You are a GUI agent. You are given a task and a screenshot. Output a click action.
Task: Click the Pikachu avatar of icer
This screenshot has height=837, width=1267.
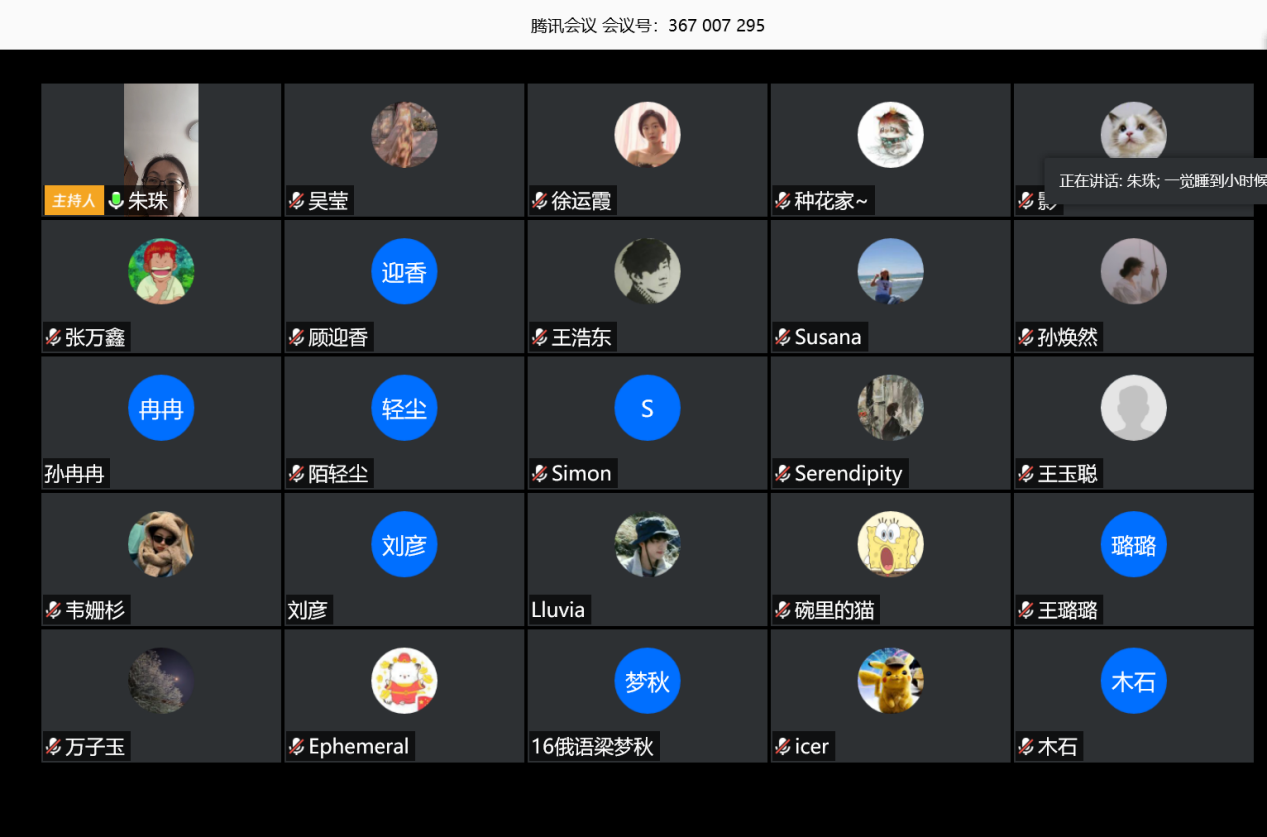[890, 681]
